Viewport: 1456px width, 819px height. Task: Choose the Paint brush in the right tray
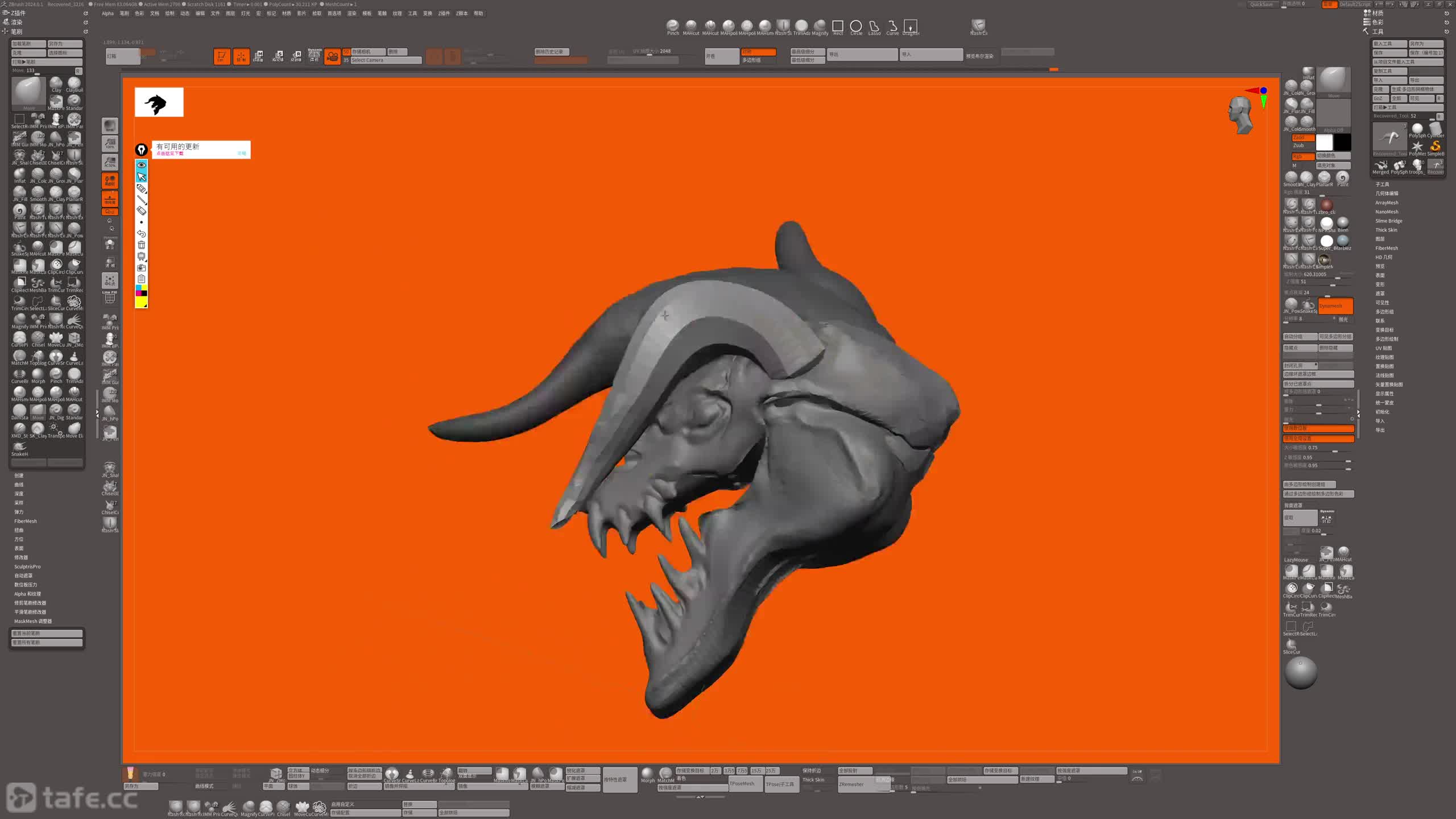(x=1343, y=178)
